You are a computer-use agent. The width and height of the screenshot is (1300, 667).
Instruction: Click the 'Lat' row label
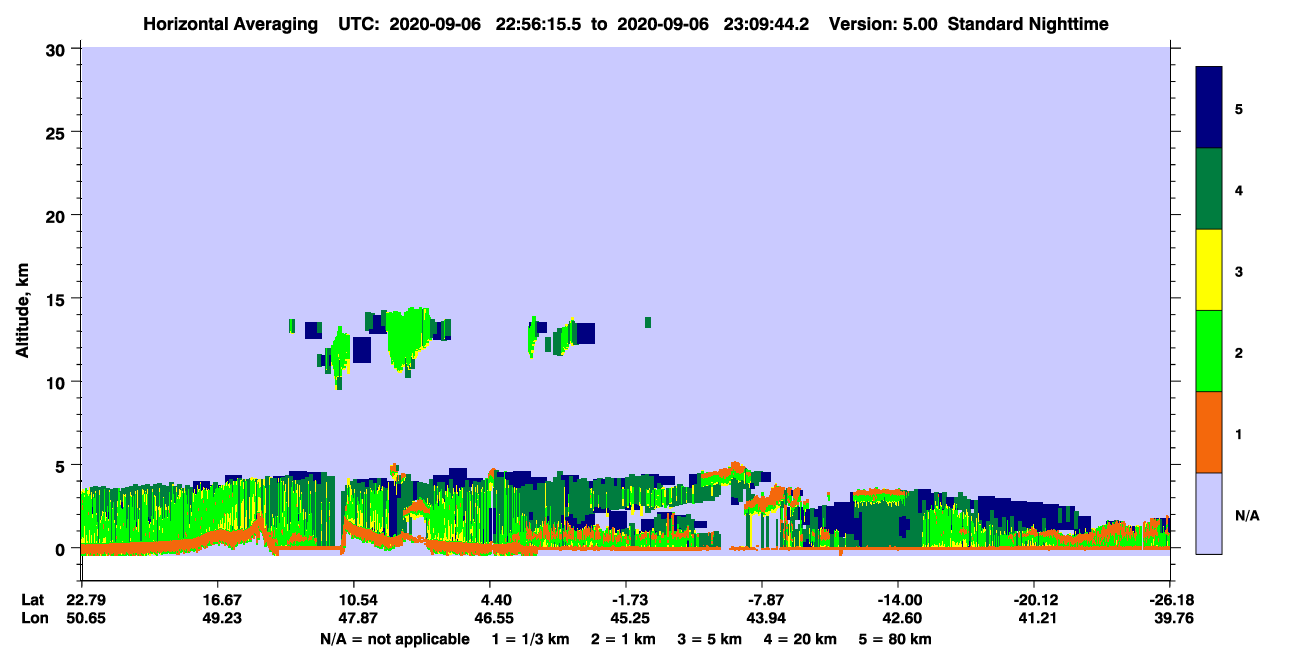[x=33, y=600]
